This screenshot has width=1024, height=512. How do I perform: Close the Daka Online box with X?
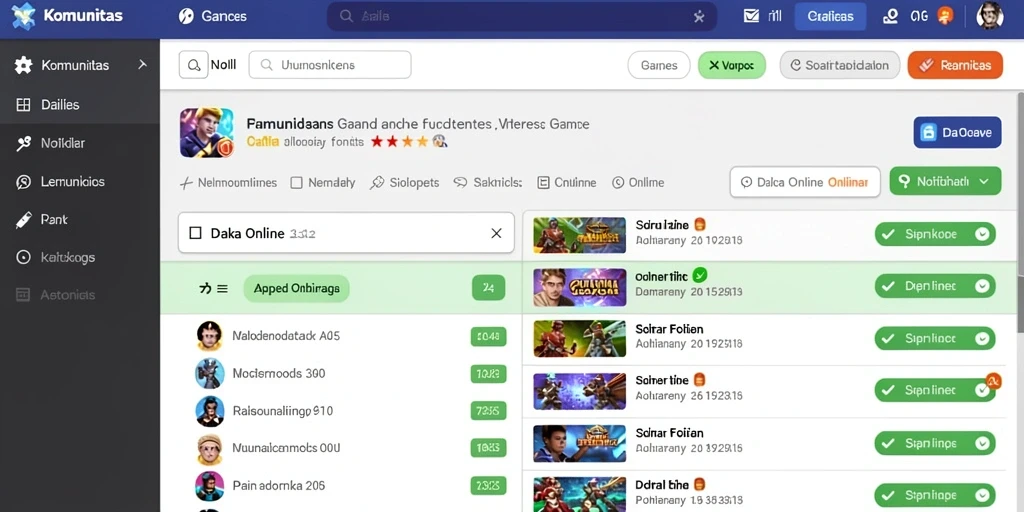496,233
